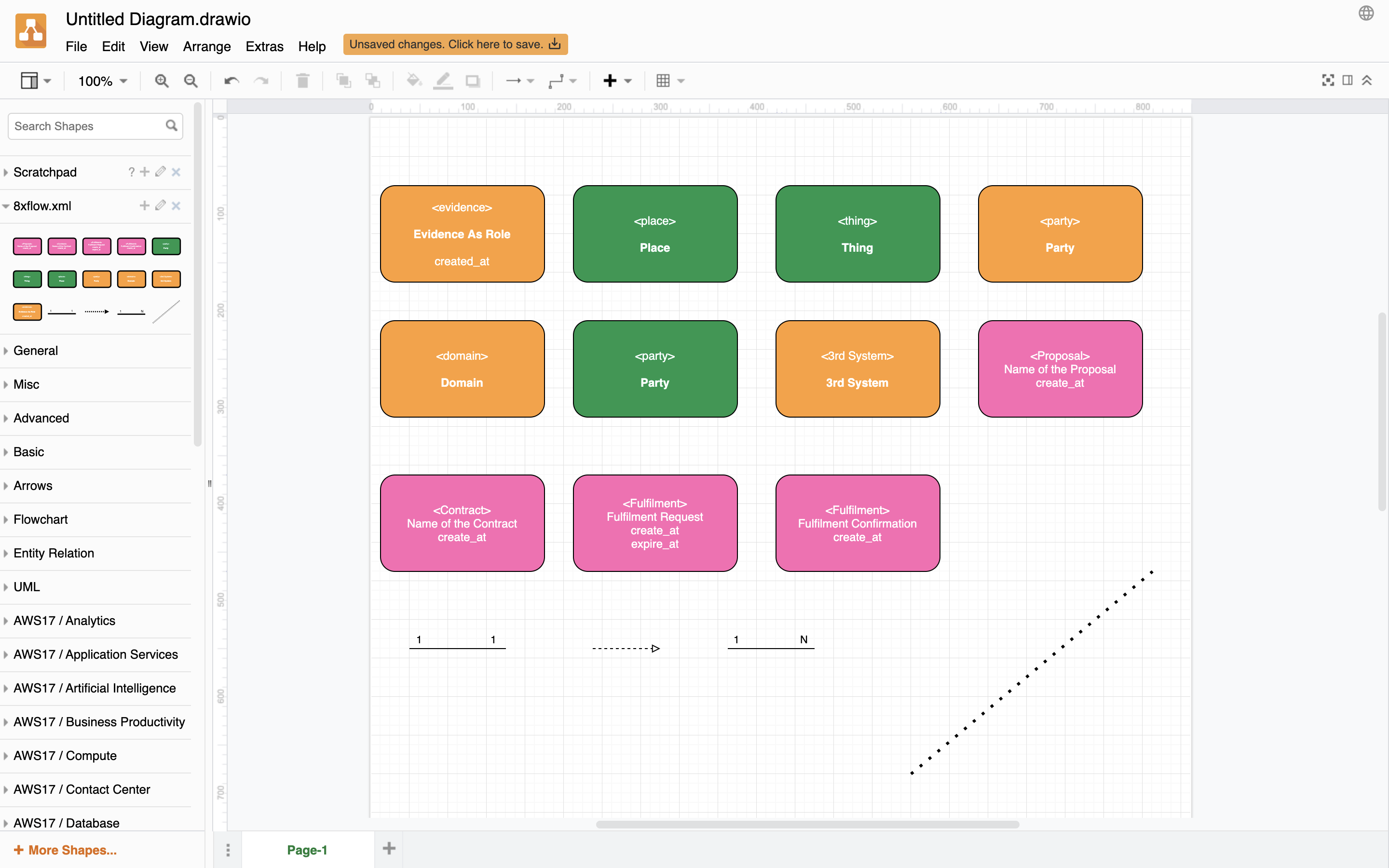Collapse the toolbar with double chevron icon

pyautogui.click(x=1367, y=81)
